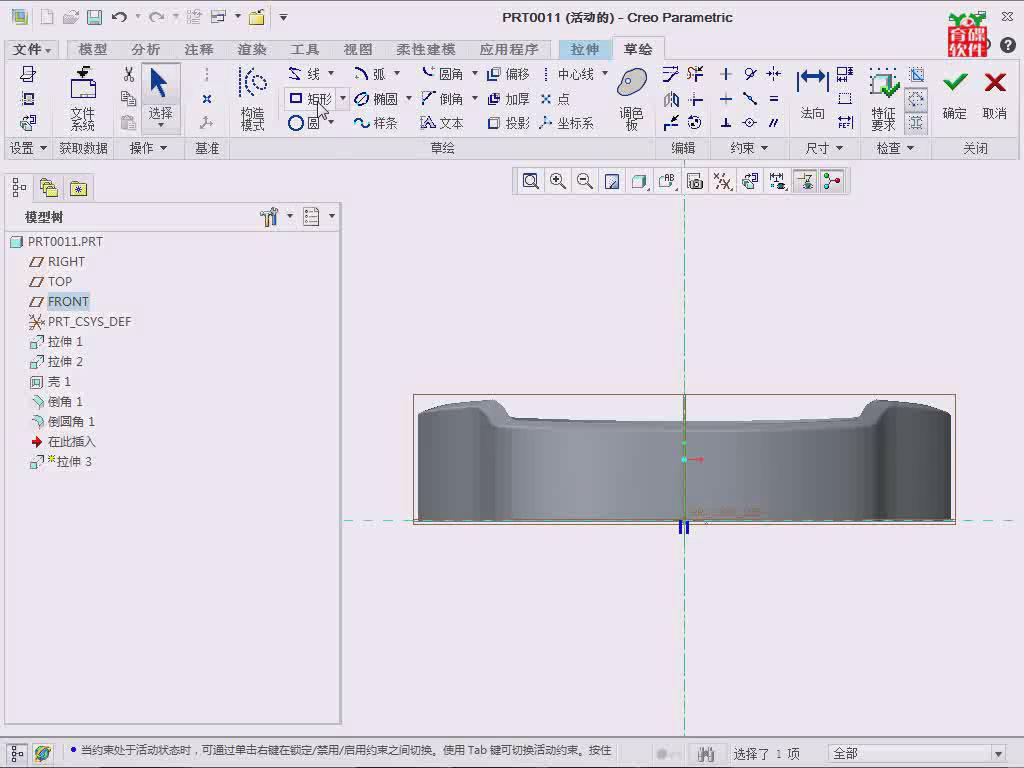Viewport: 1024px width, 768px height.
Task: Select the Coordinate System (坐标系) tool
Action: coord(567,123)
